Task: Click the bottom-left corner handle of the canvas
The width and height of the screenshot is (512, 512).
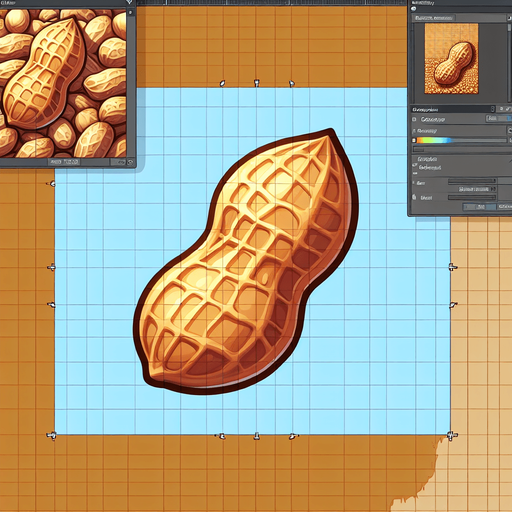Action: pos(52,435)
